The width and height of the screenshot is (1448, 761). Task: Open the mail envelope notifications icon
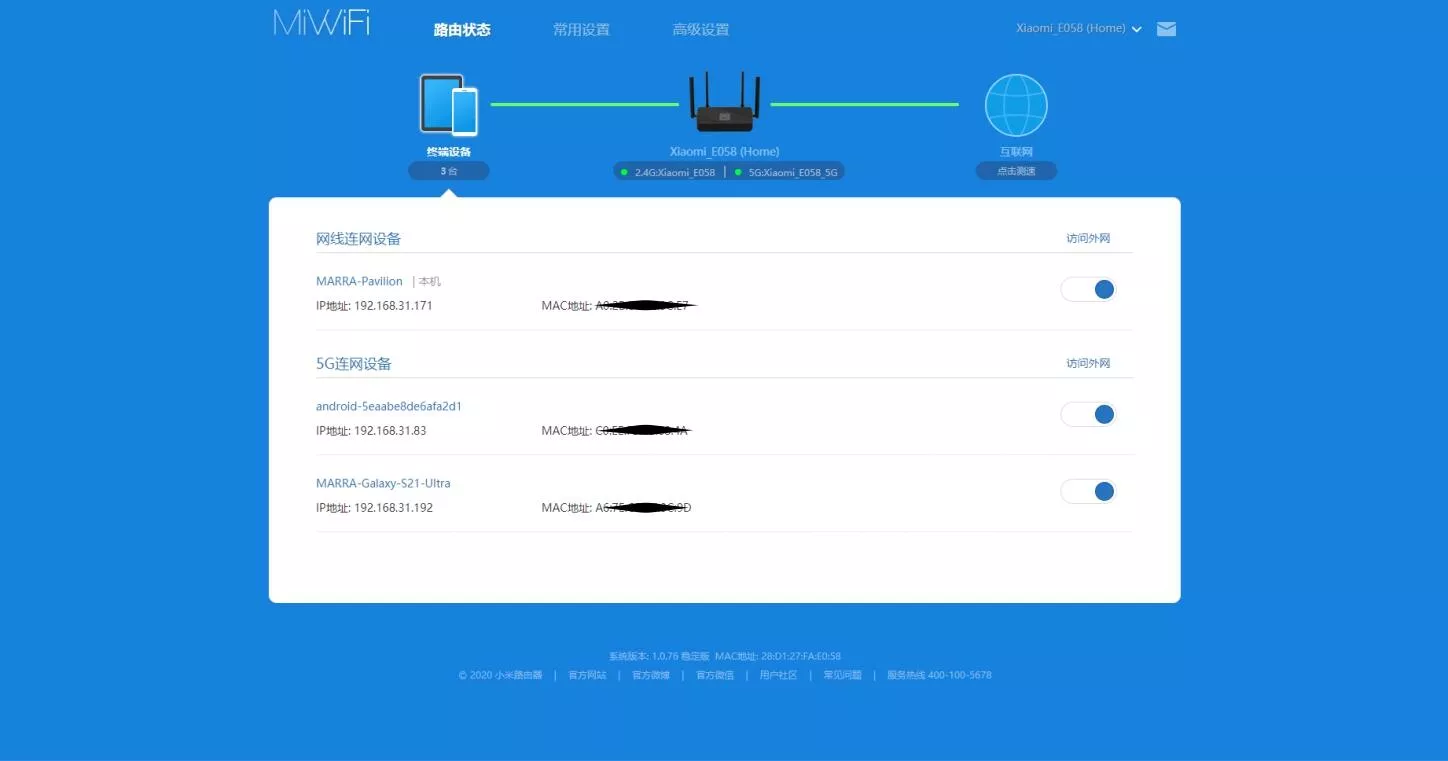point(1166,29)
